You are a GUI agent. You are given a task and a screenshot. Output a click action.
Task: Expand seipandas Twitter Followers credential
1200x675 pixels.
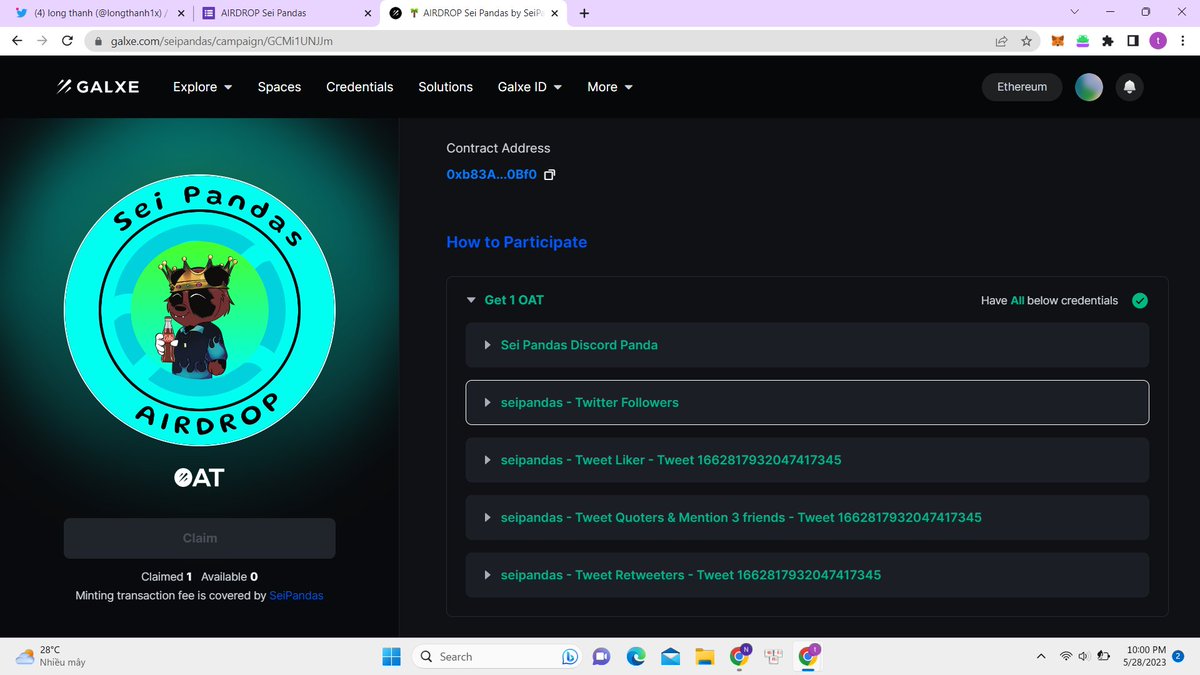point(807,402)
